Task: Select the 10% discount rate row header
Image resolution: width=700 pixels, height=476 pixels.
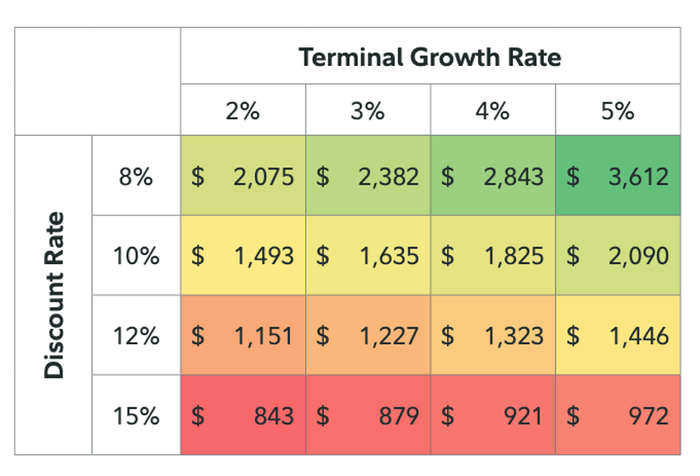Action: [x=135, y=255]
